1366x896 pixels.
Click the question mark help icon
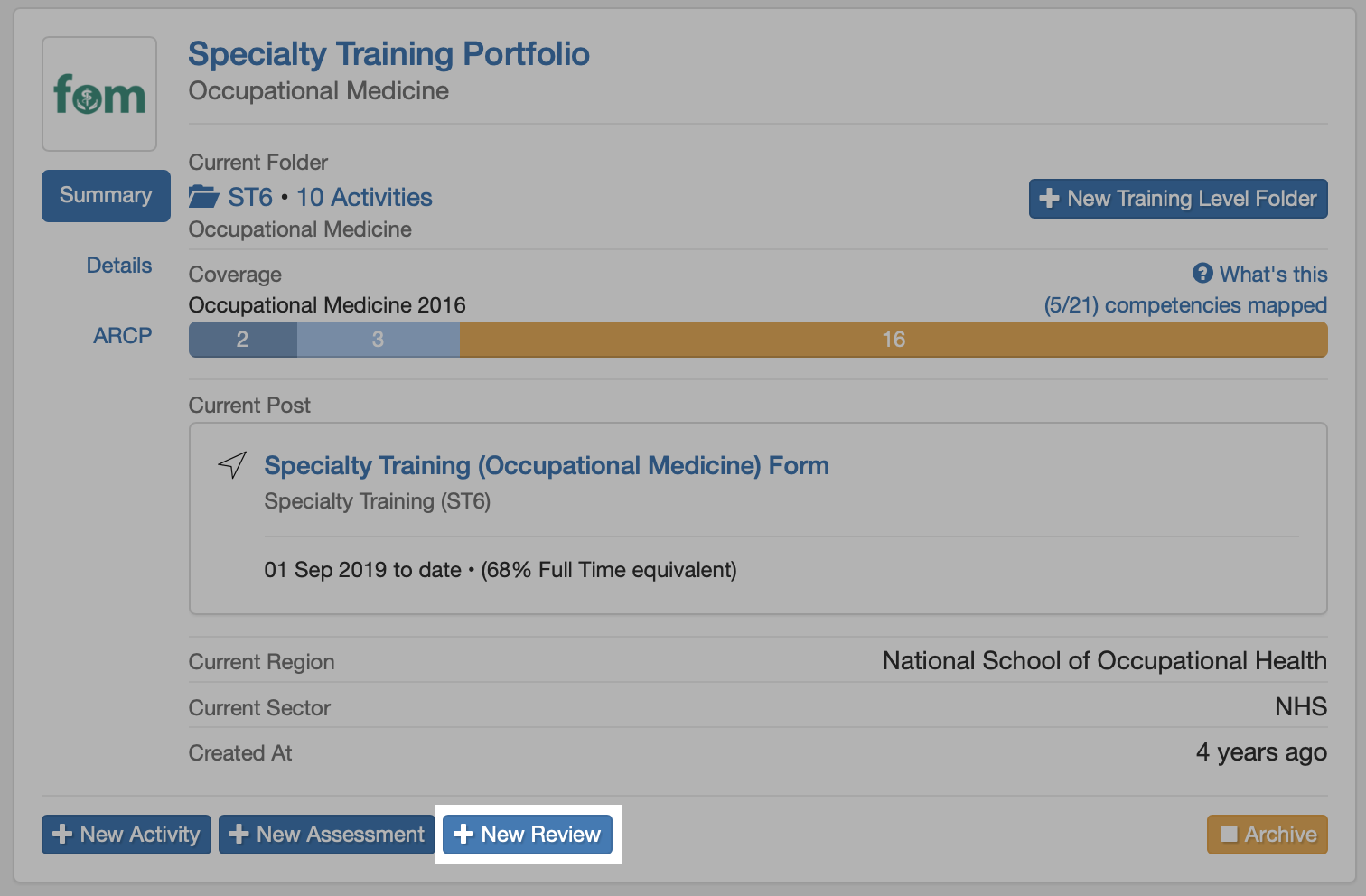(1202, 274)
